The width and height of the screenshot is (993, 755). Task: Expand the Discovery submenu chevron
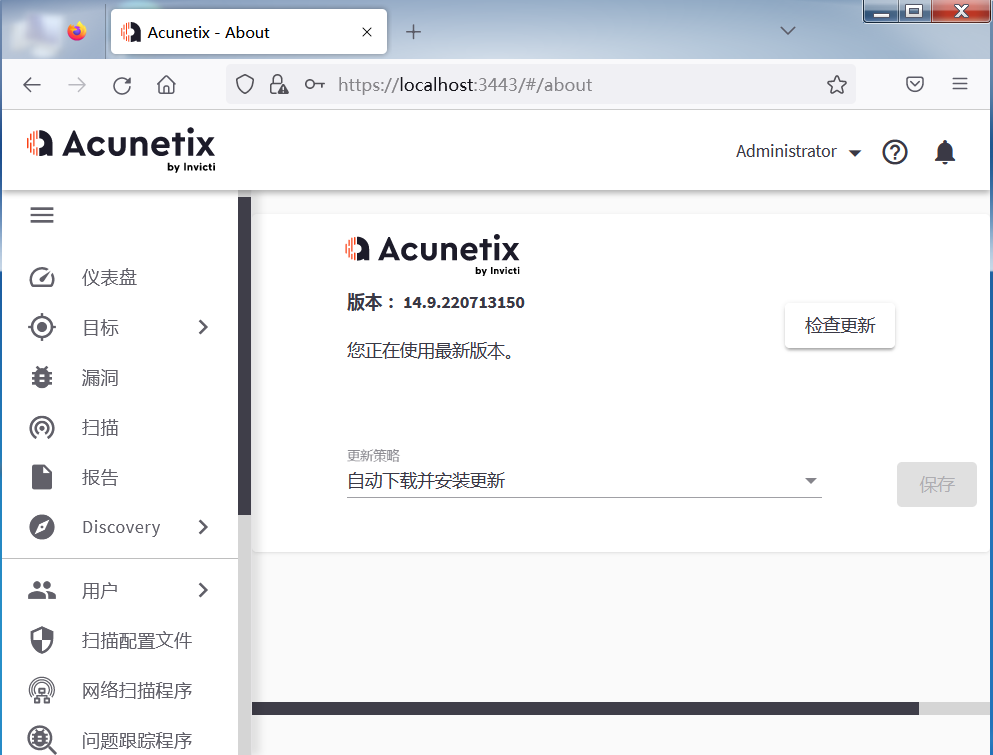[203, 527]
